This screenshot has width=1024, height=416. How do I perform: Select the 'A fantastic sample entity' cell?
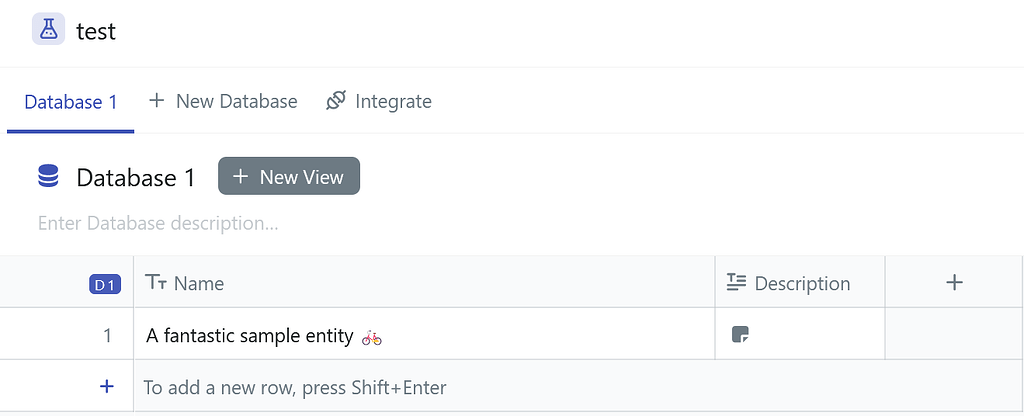coord(250,336)
